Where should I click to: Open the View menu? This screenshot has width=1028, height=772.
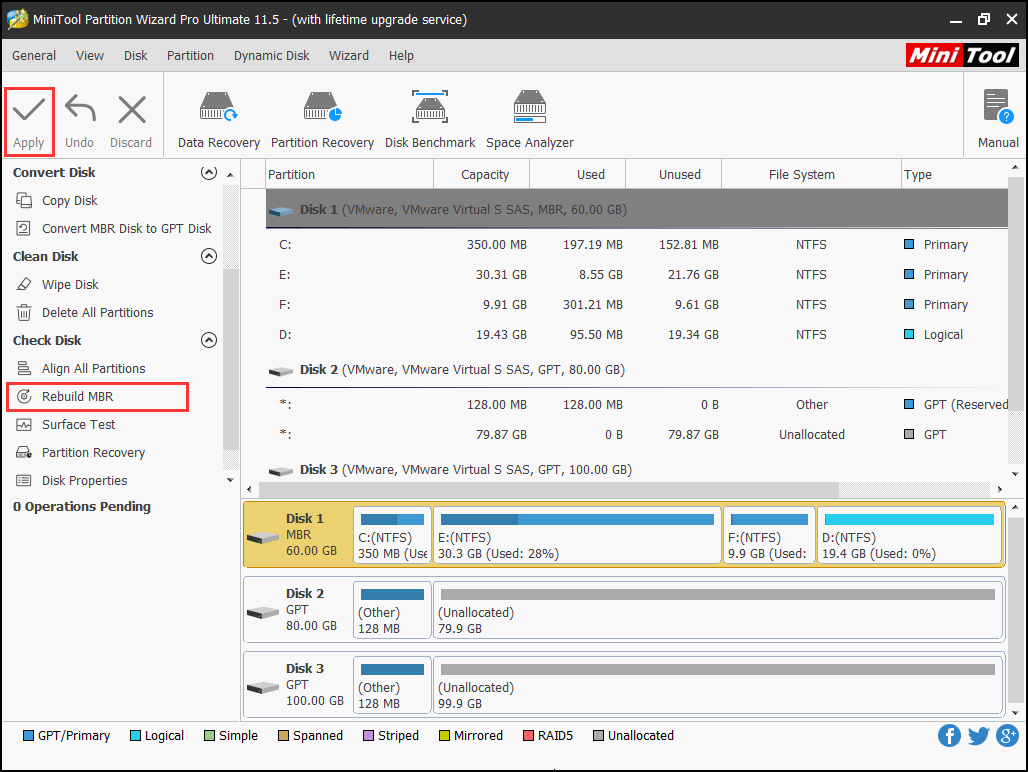pos(90,56)
